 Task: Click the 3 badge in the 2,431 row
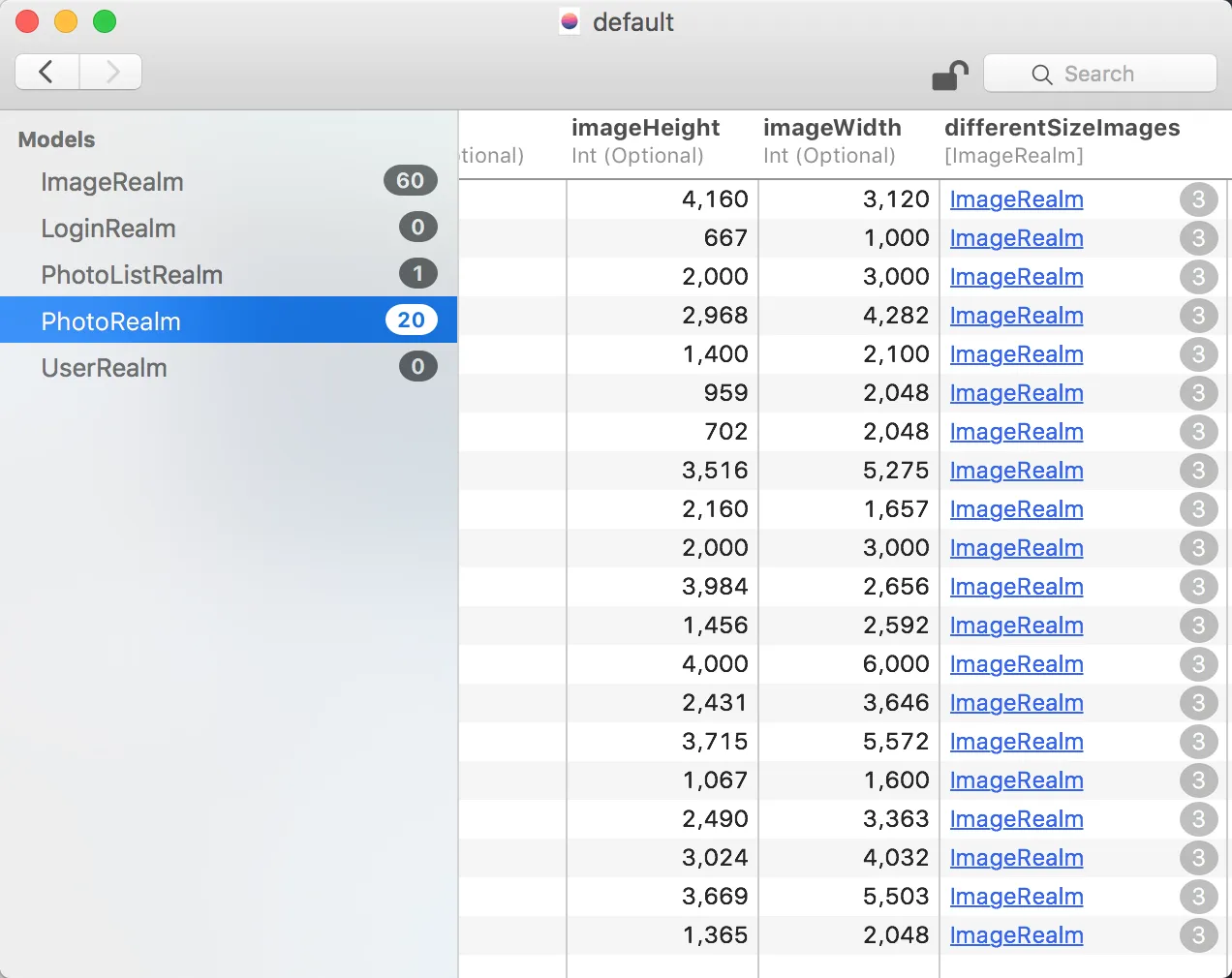[1198, 703]
